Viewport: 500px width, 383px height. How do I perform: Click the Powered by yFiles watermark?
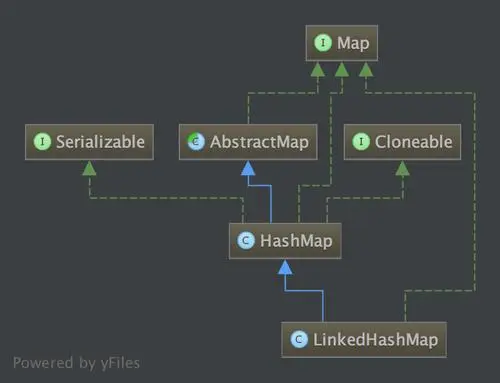click(76, 363)
